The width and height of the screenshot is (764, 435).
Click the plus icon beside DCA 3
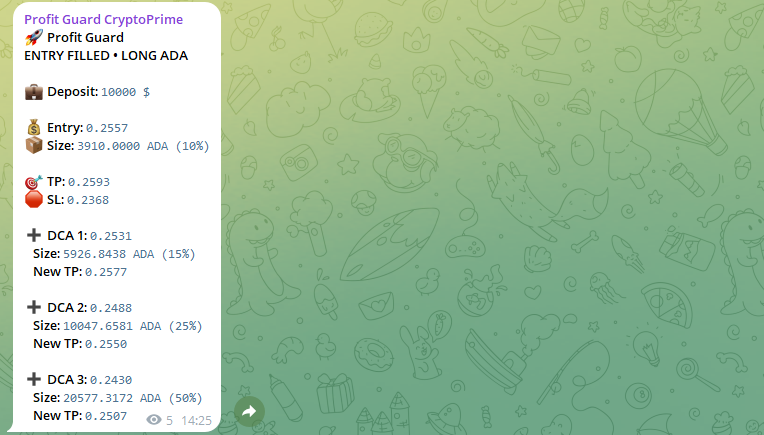pyautogui.click(x=34, y=379)
